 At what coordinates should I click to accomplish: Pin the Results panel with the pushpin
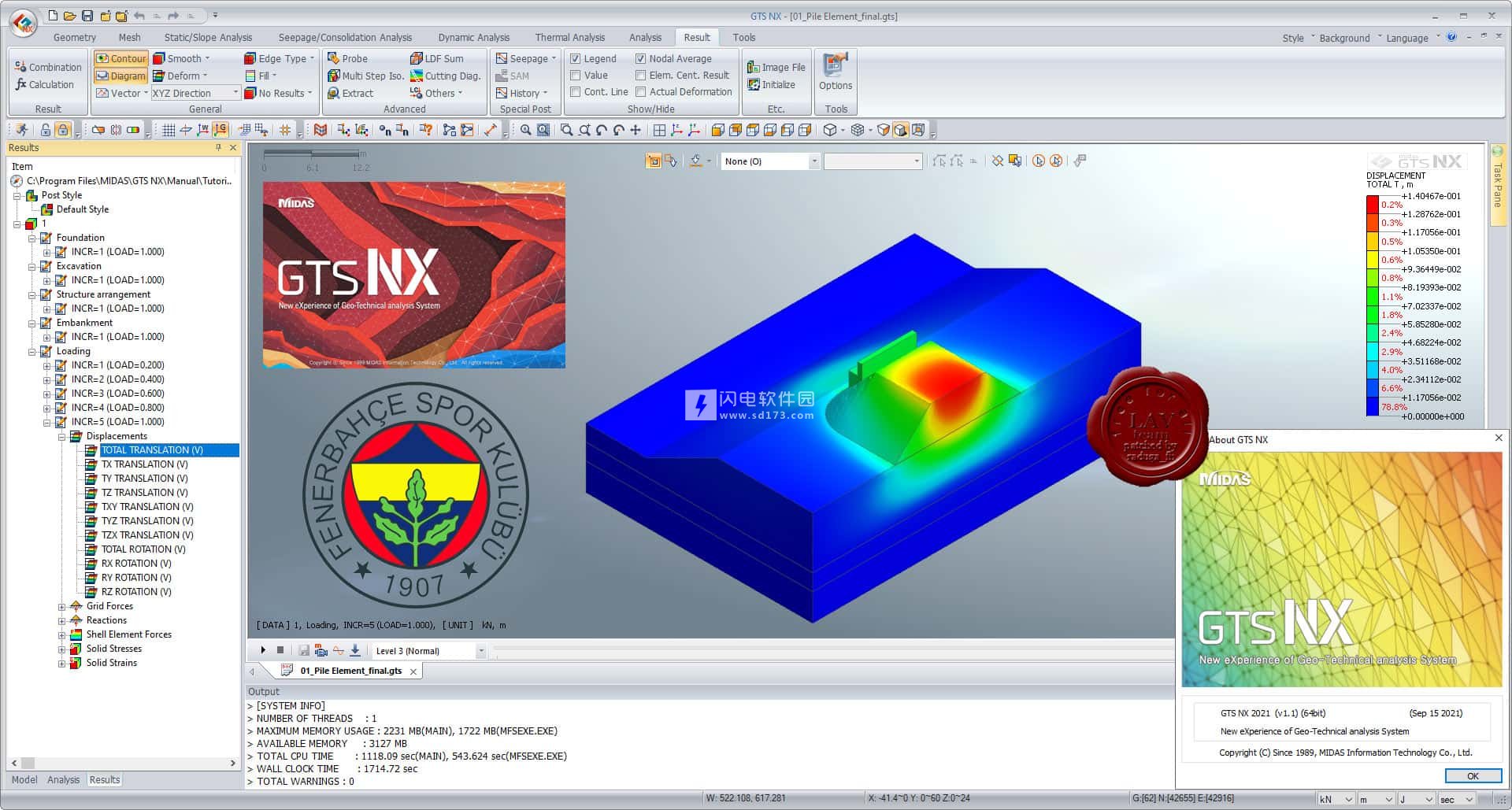pyautogui.click(x=218, y=147)
